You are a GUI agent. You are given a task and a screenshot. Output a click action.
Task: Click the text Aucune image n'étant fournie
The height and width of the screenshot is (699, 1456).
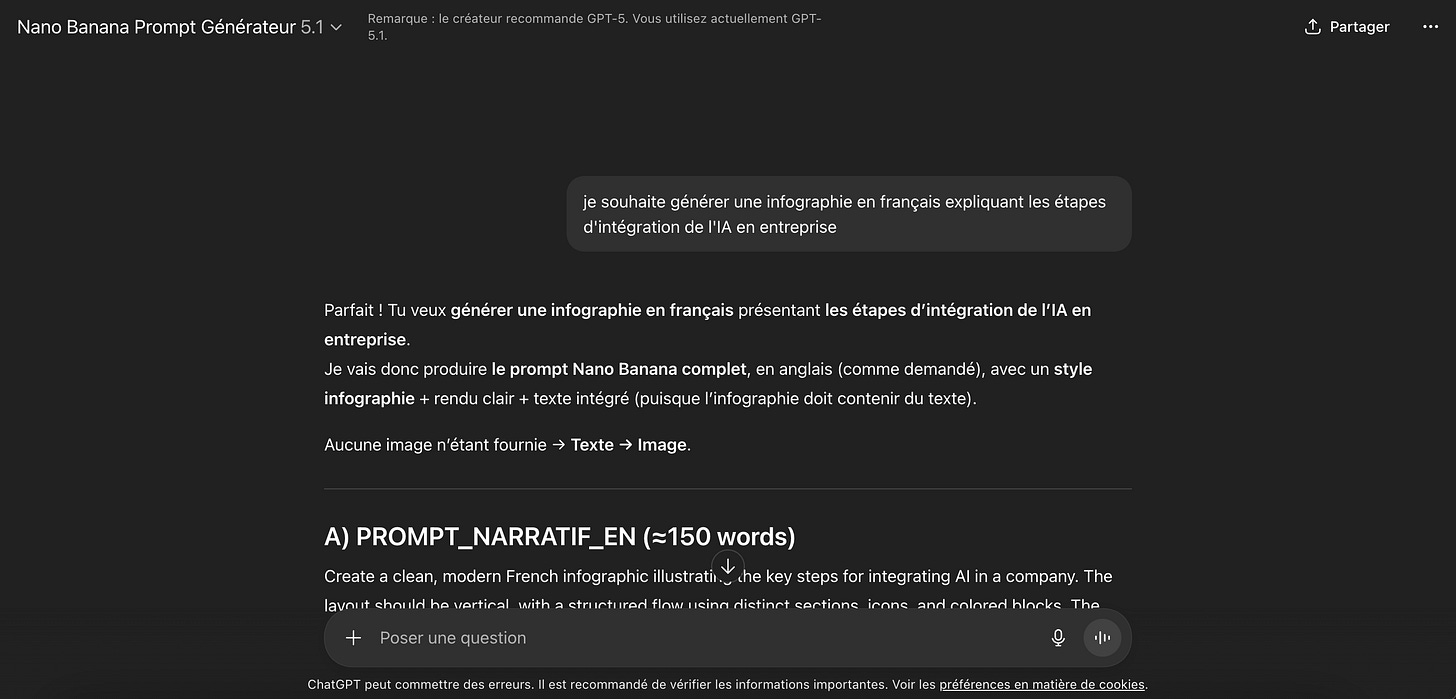[436, 445]
